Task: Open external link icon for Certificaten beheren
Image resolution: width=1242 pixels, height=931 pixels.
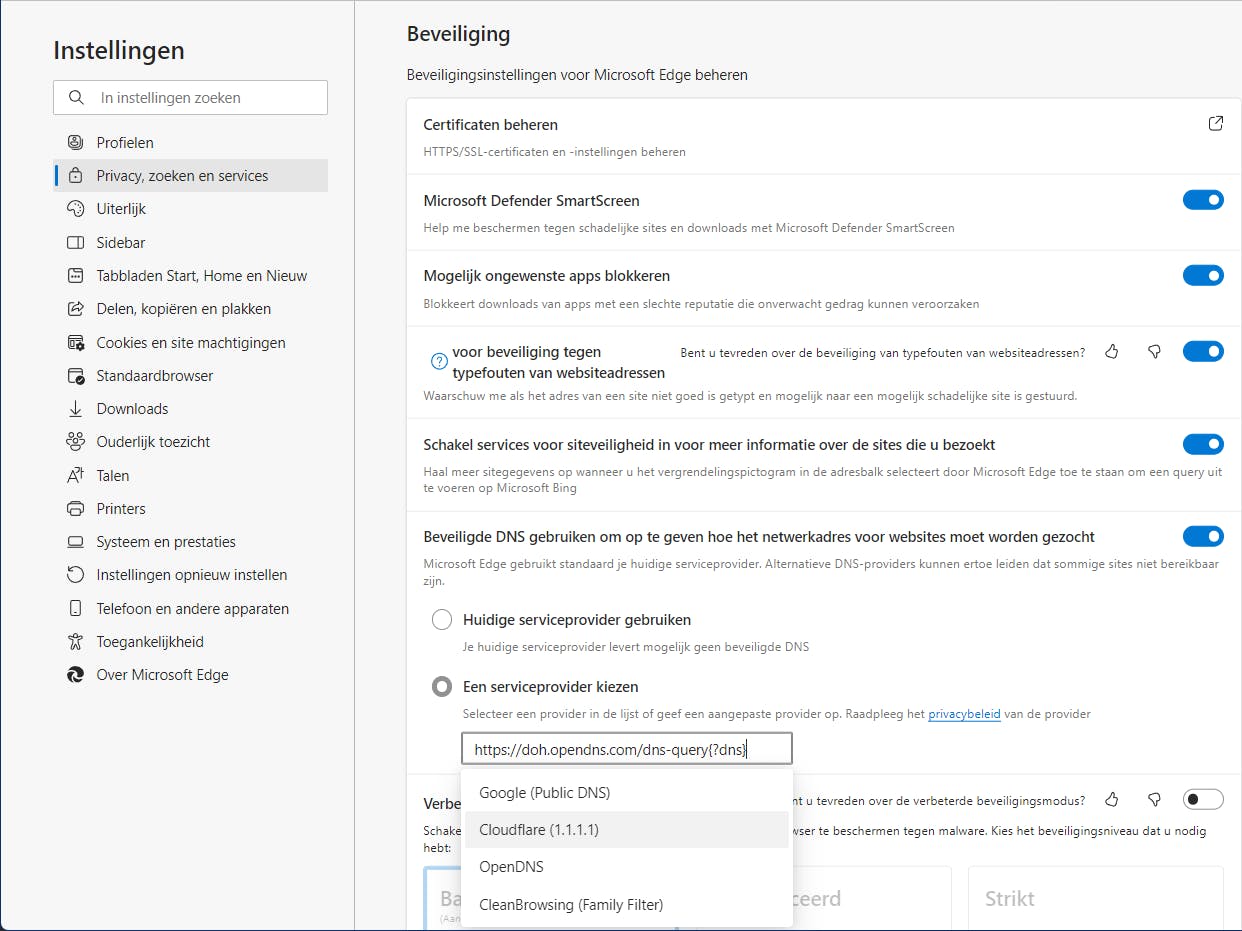Action: pos(1216,124)
